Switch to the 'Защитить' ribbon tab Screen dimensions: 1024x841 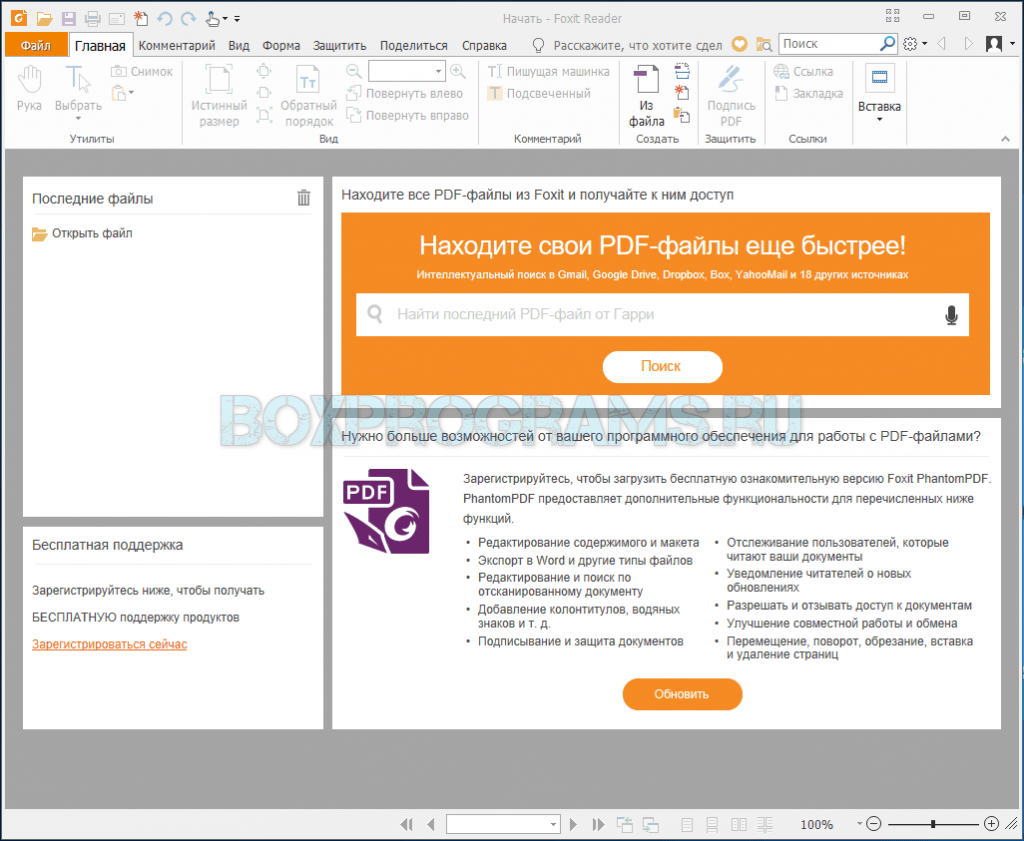tap(340, 45)
